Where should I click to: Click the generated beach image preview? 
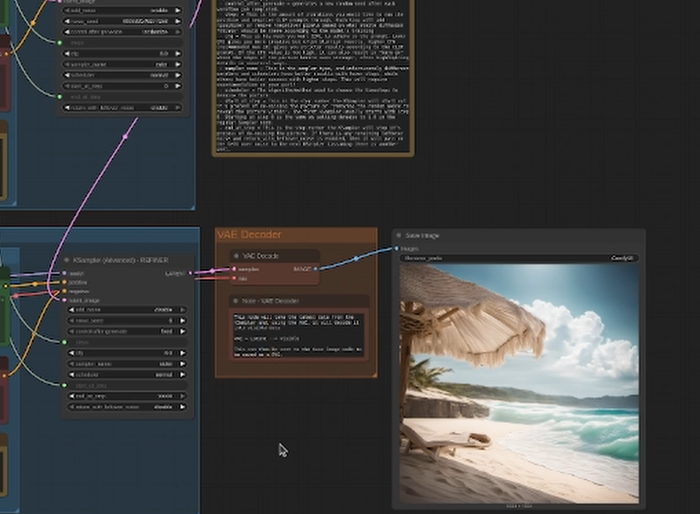pyautogui.click(x=518, y=385)
